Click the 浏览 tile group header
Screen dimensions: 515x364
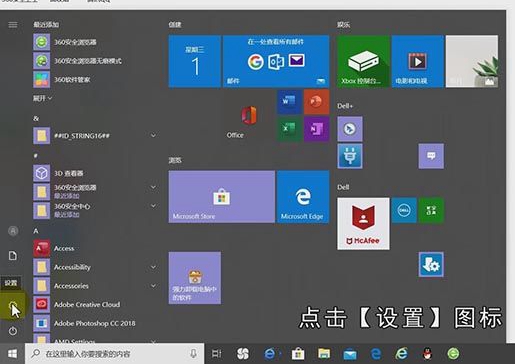click(175, 160)
